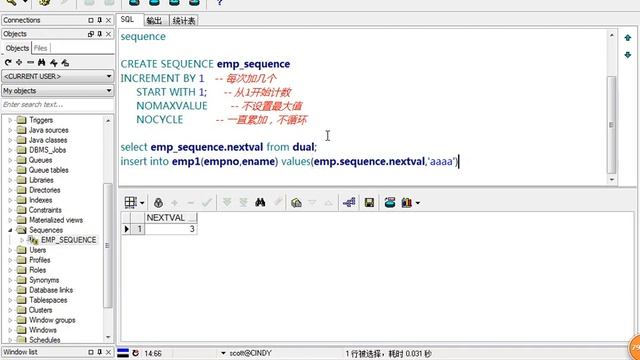640x360 pixels.
Task: Click the binoculars find icon in Objects toolbar
Action: click(x=42, y=62)
